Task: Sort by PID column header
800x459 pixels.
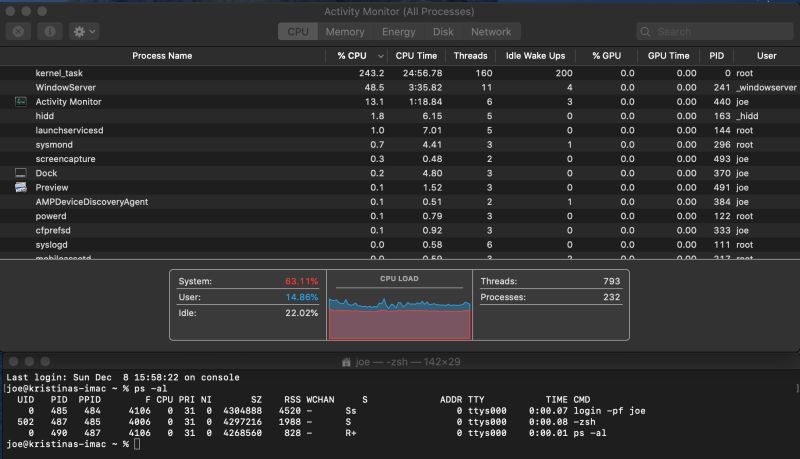Action: [716, 56]
